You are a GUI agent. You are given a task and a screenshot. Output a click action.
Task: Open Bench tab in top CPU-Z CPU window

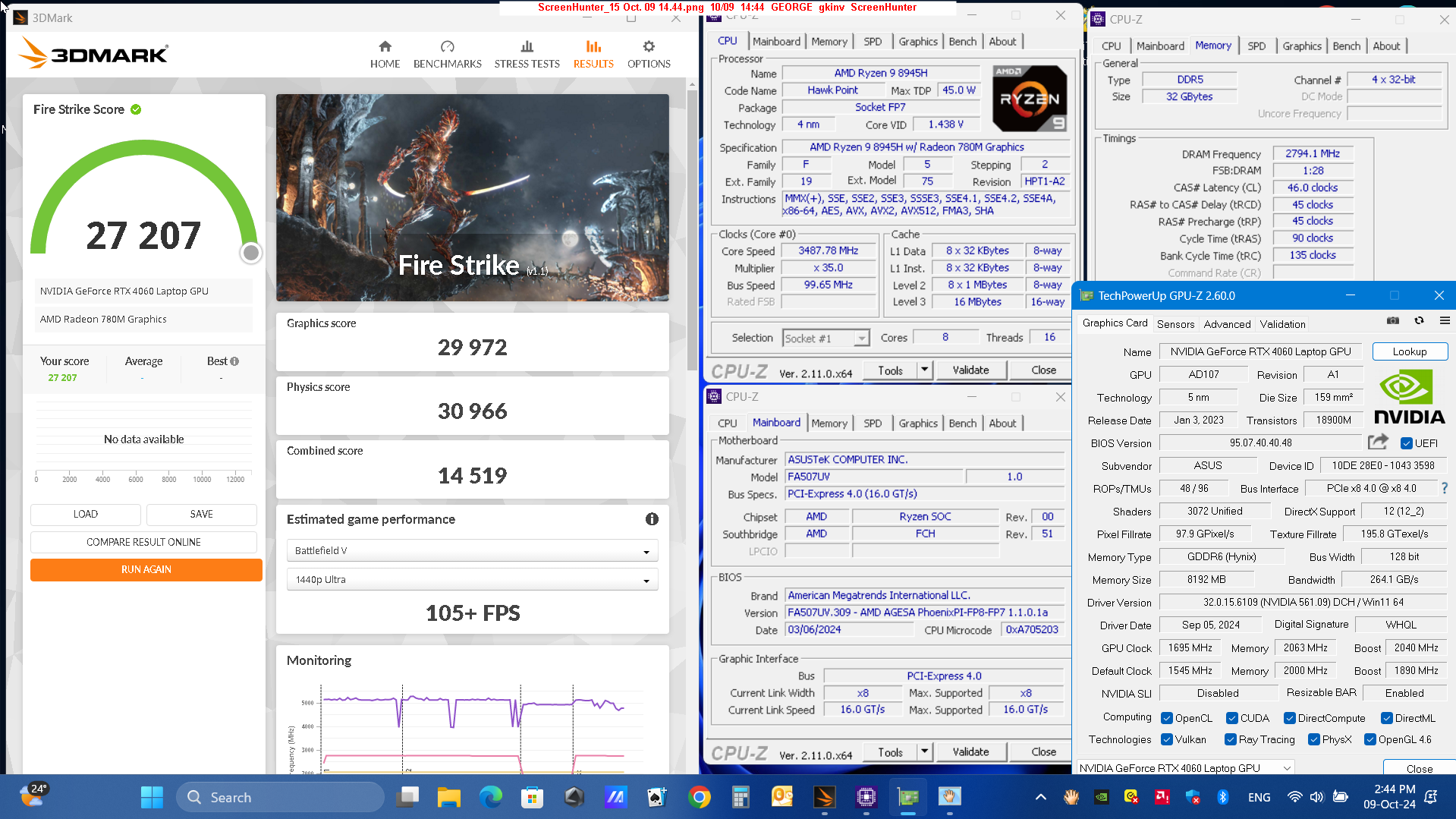(962, 42)
